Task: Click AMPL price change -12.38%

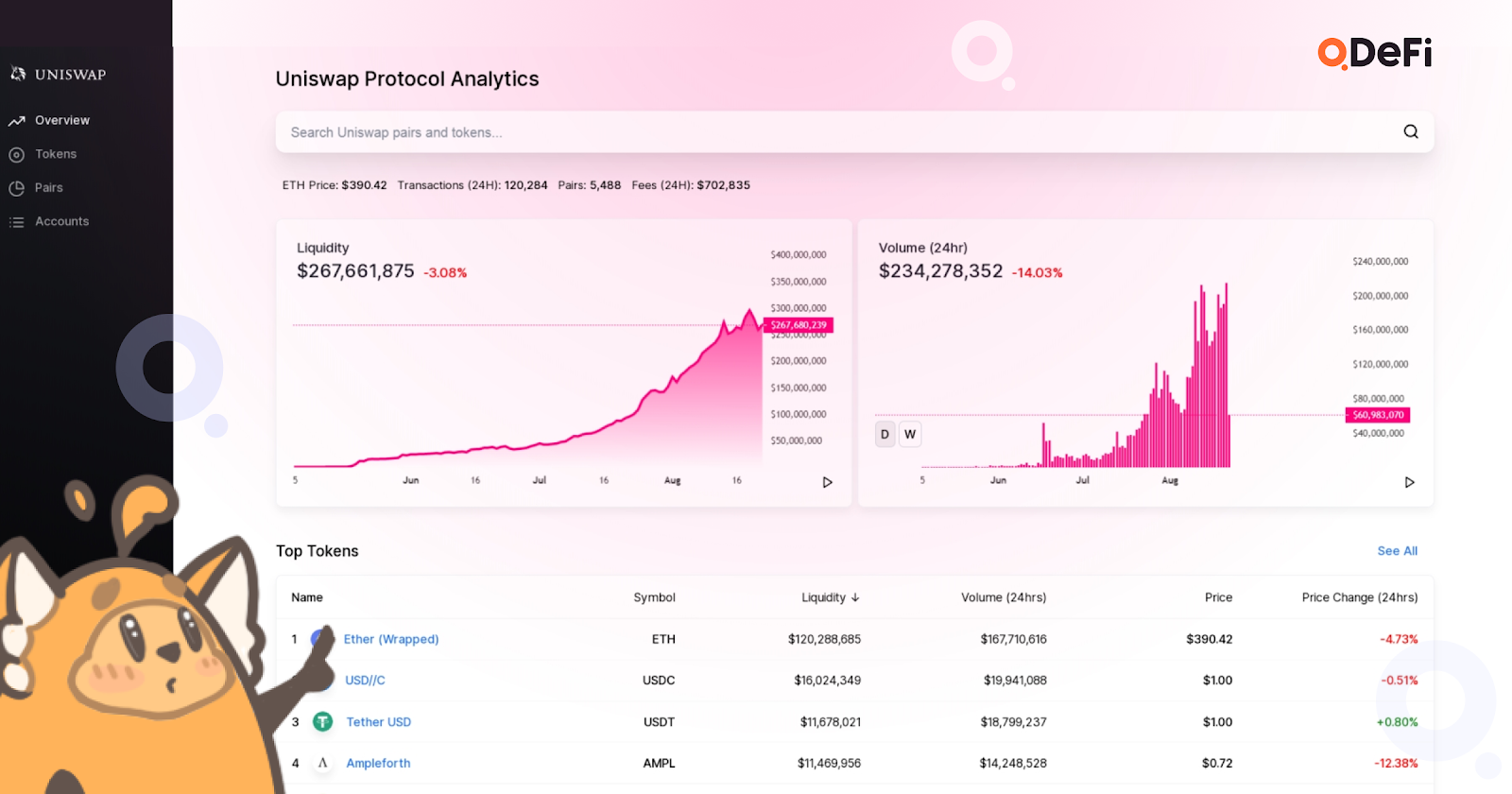Action: pyautogui.click(x=1396, y=763)
